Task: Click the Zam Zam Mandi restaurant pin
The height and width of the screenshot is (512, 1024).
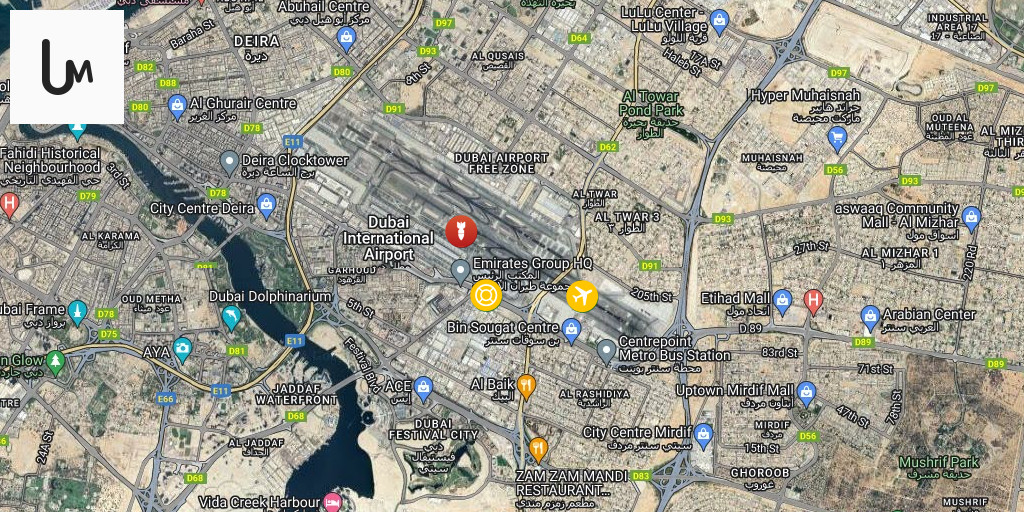Action: click(538, 450)
